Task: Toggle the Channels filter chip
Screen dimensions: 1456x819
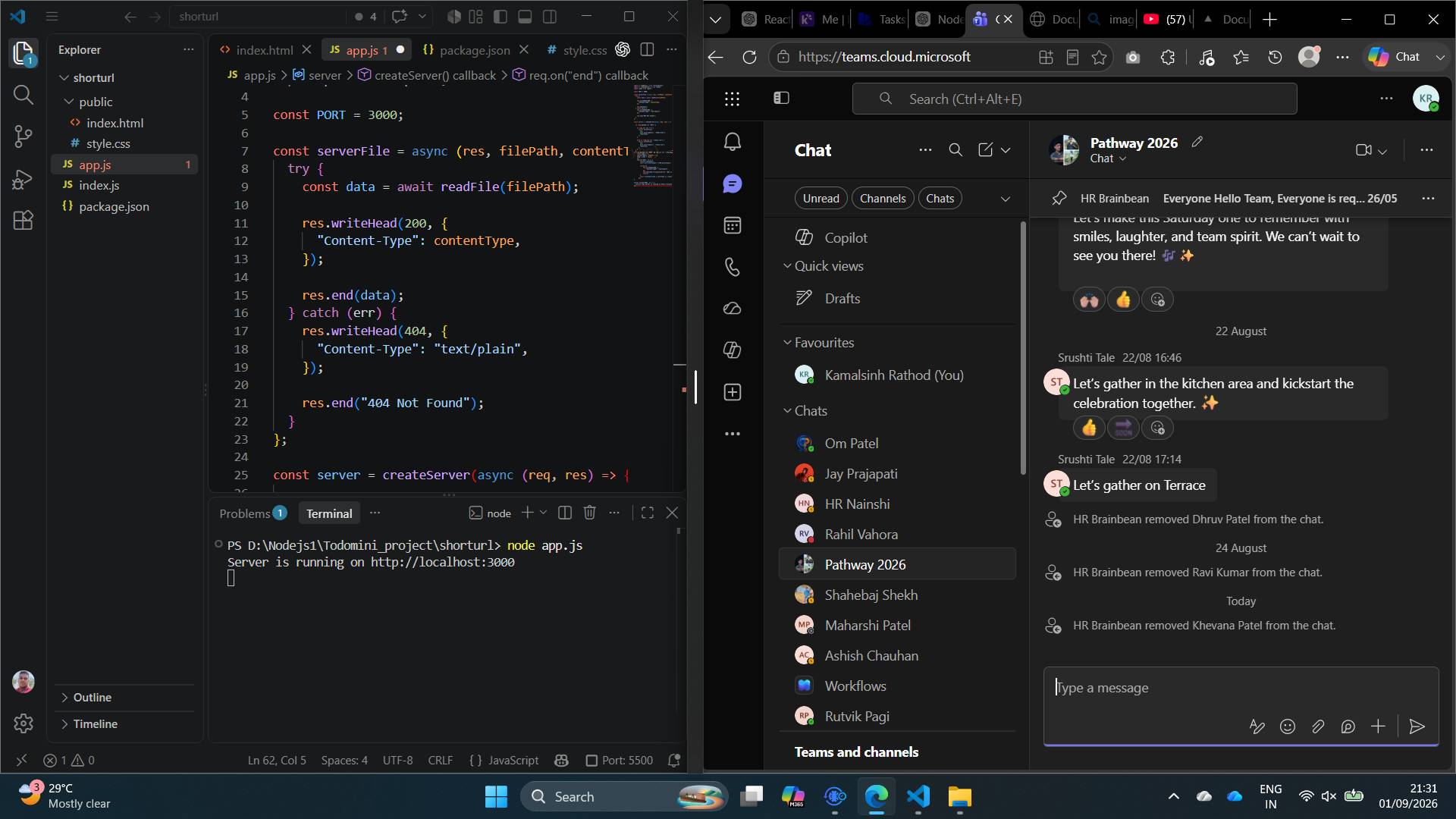Action: pos(883,198)
